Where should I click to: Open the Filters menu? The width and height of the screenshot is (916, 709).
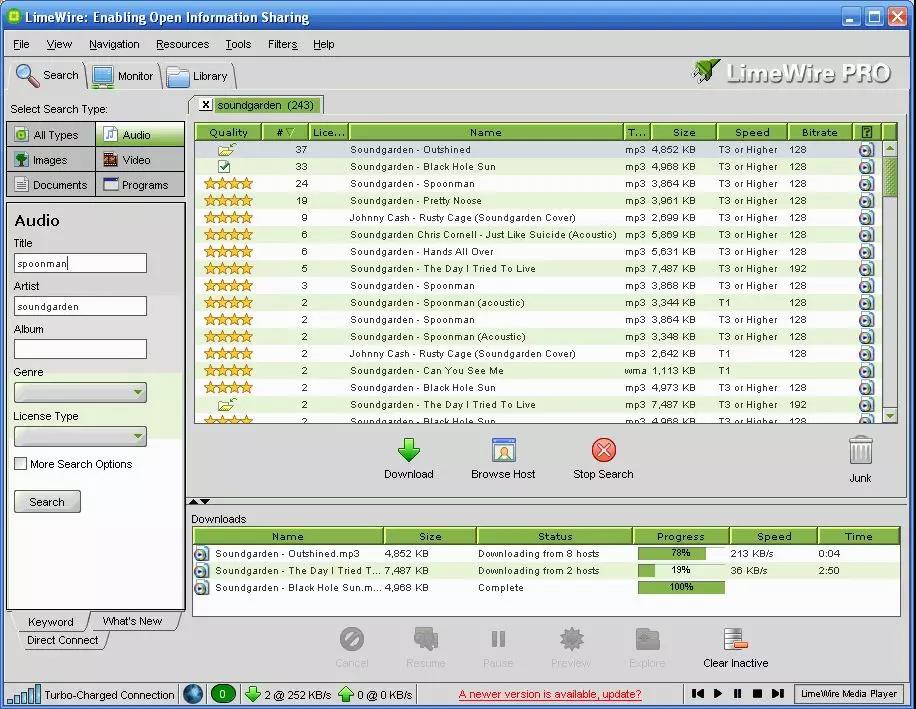(283, 44)
